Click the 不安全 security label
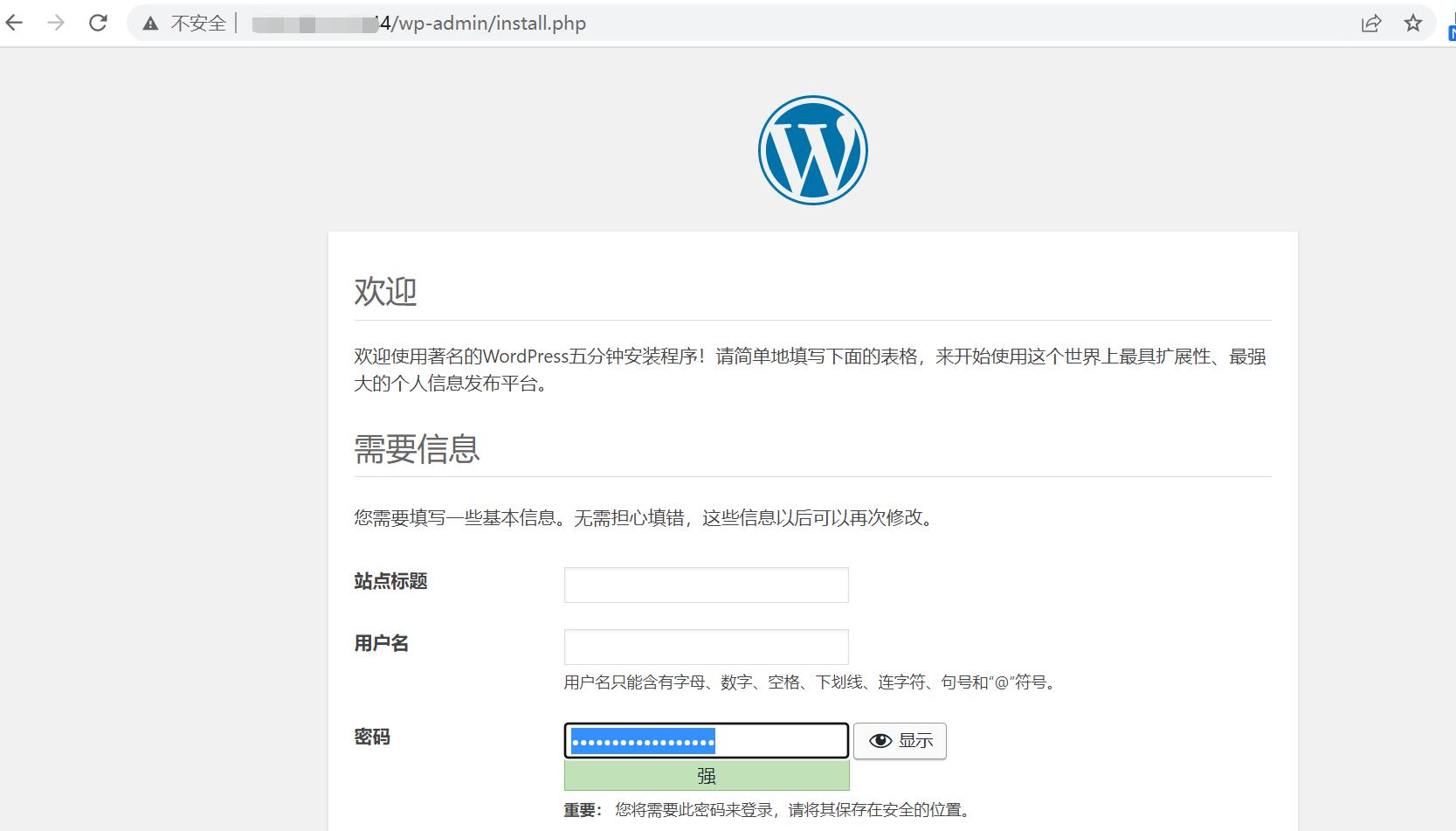Image resolution: width=1456 pixels, height=831 pixels. coord(197,24)
